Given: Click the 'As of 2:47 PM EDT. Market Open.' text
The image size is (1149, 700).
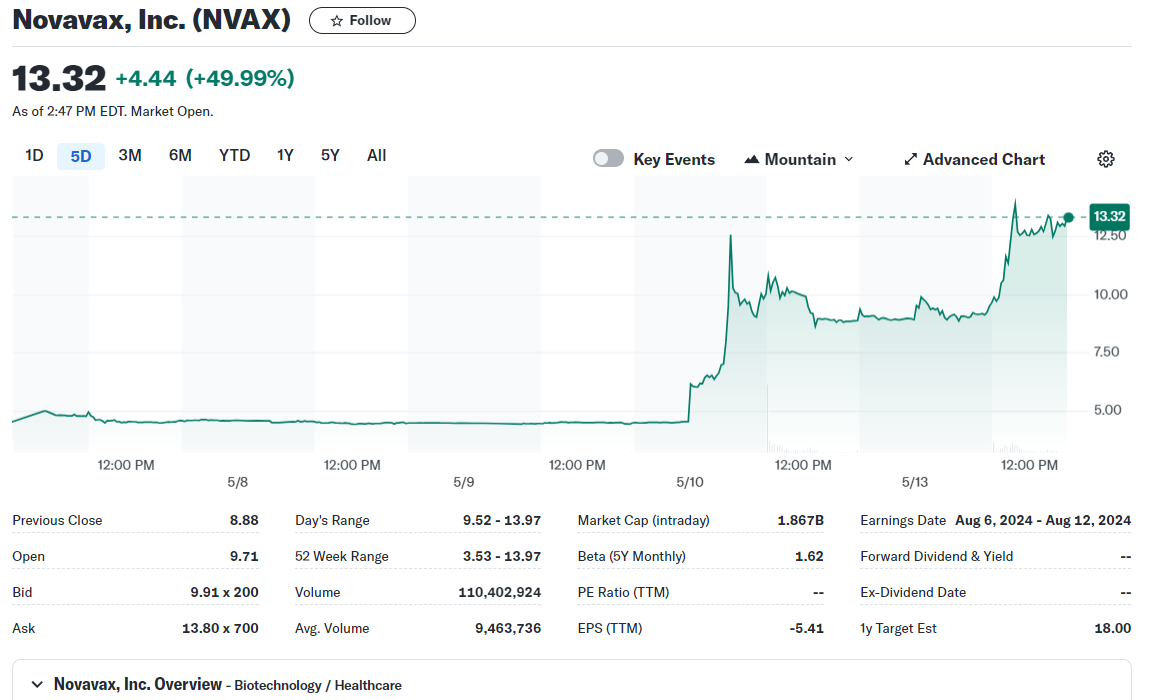Looking at the screenshot, I should coord(113,111).
